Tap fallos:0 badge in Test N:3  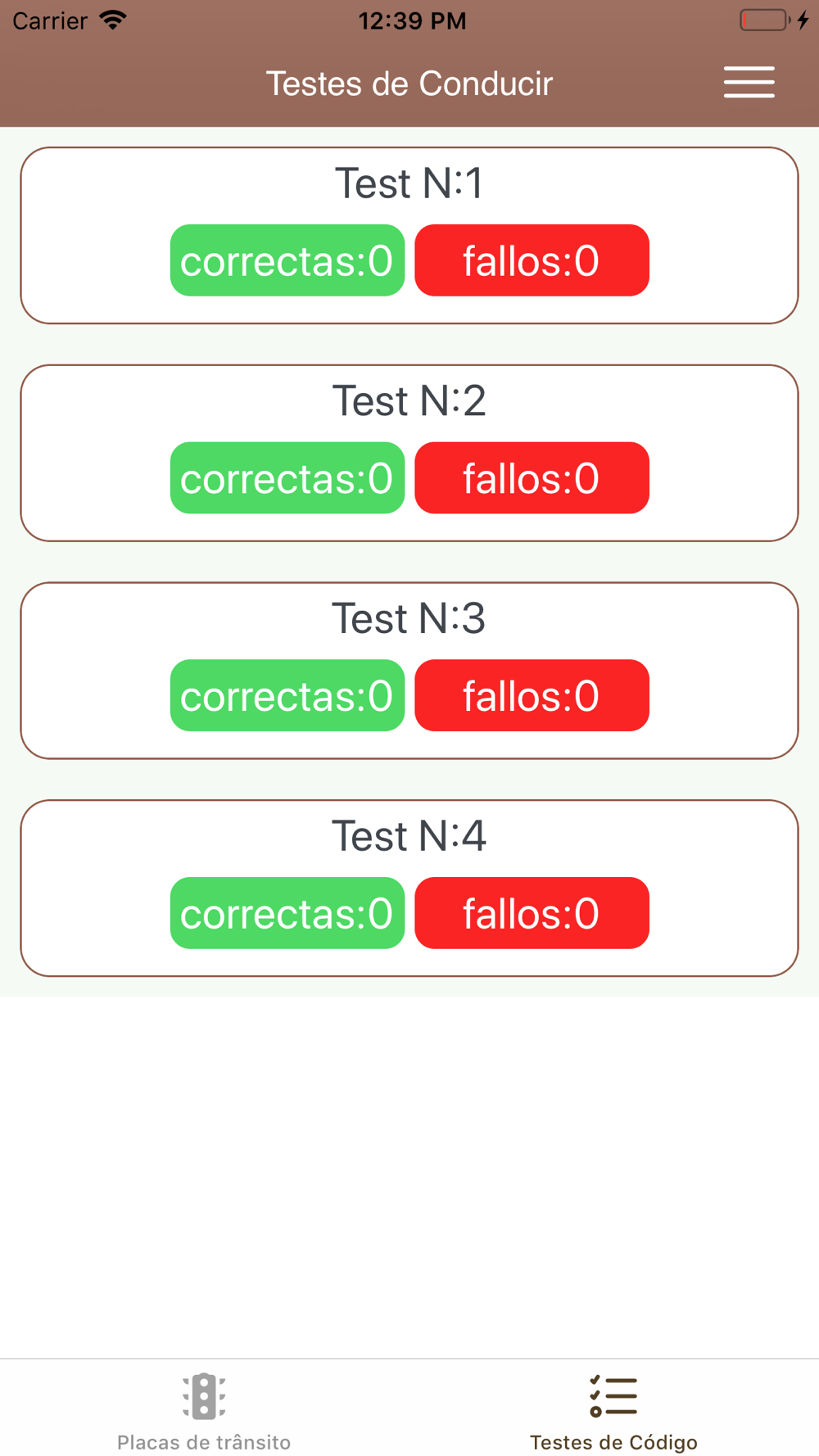point(532,695)
